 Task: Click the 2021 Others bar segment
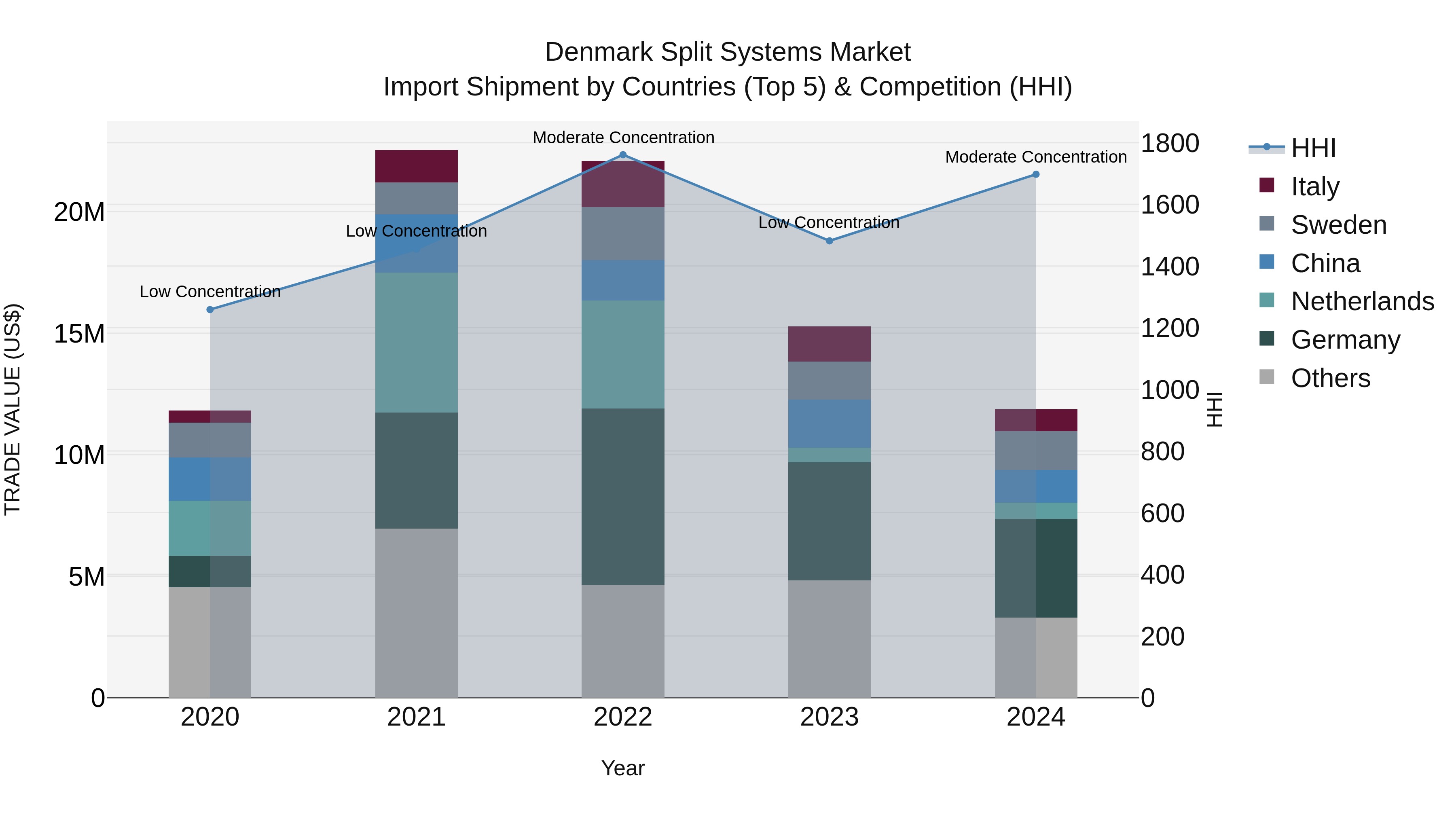417,613
